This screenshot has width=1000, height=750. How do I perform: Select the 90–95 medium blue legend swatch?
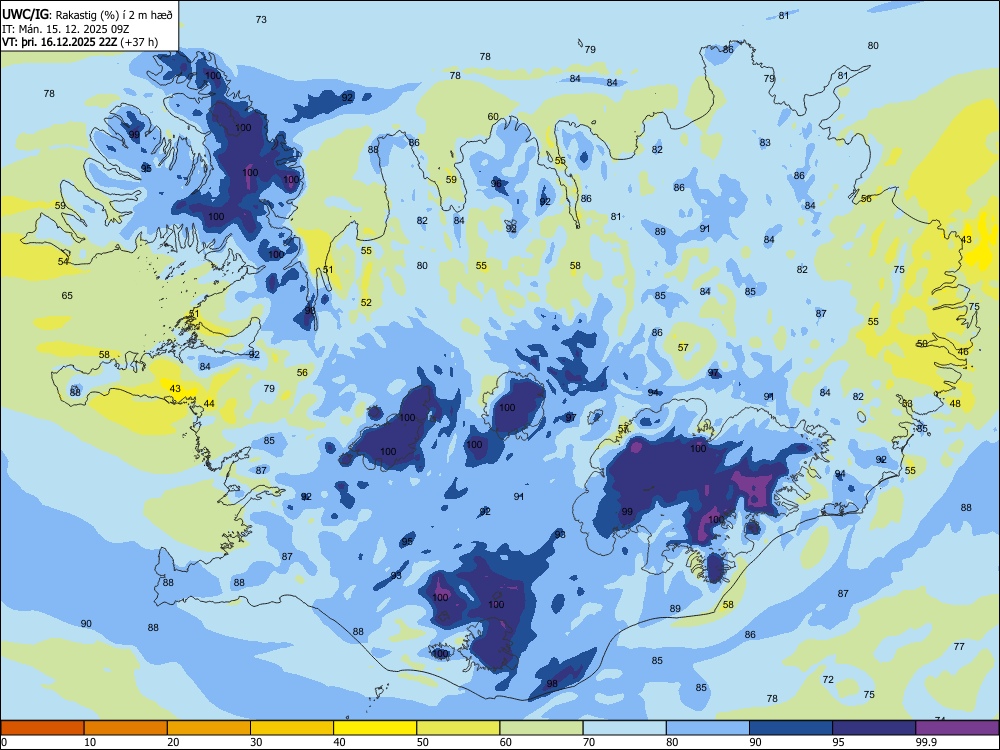pos(791,728)
